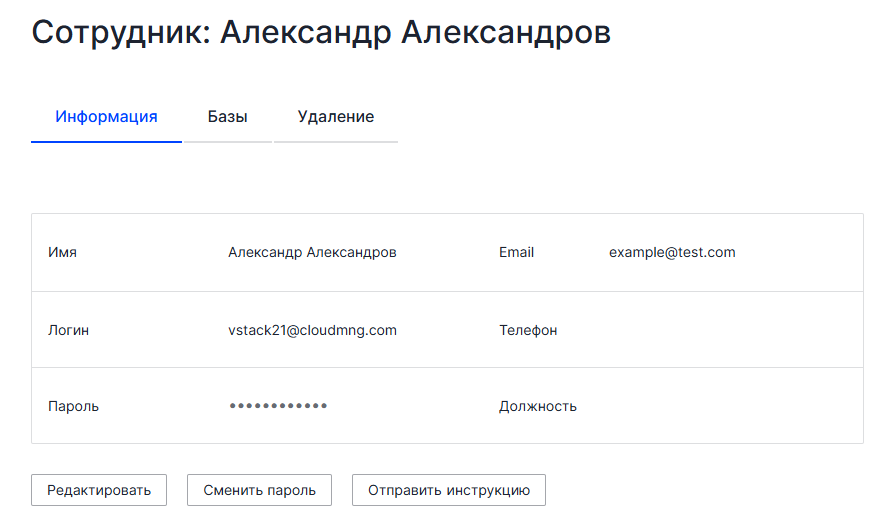The width and height of the screenshot is (882, 532).
Task: Click the name value Александр Александров in the table
Action: [x=312, y=253]
